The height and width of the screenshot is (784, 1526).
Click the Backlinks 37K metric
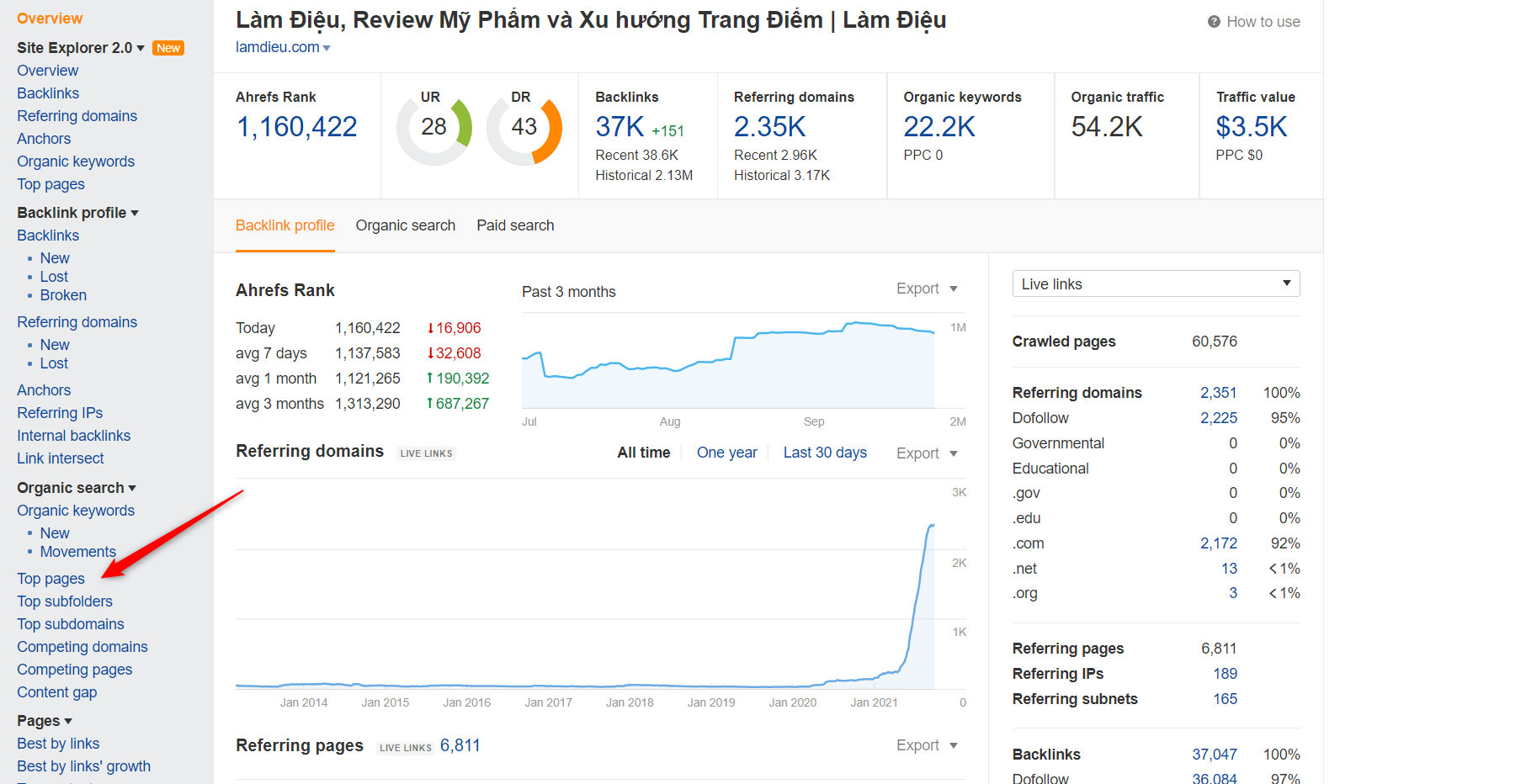619,127
